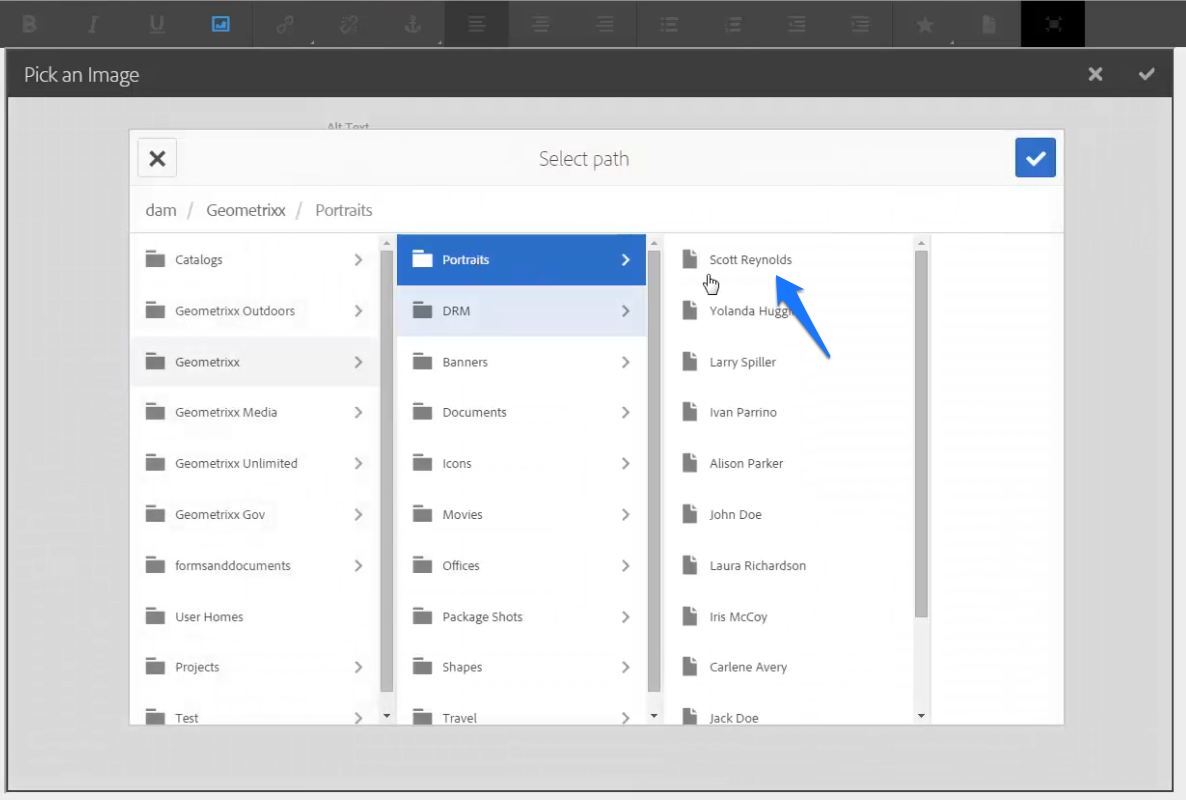Apply italic formatting
1186x800 pixels.
pyautogui.click(x=92, y=23)
